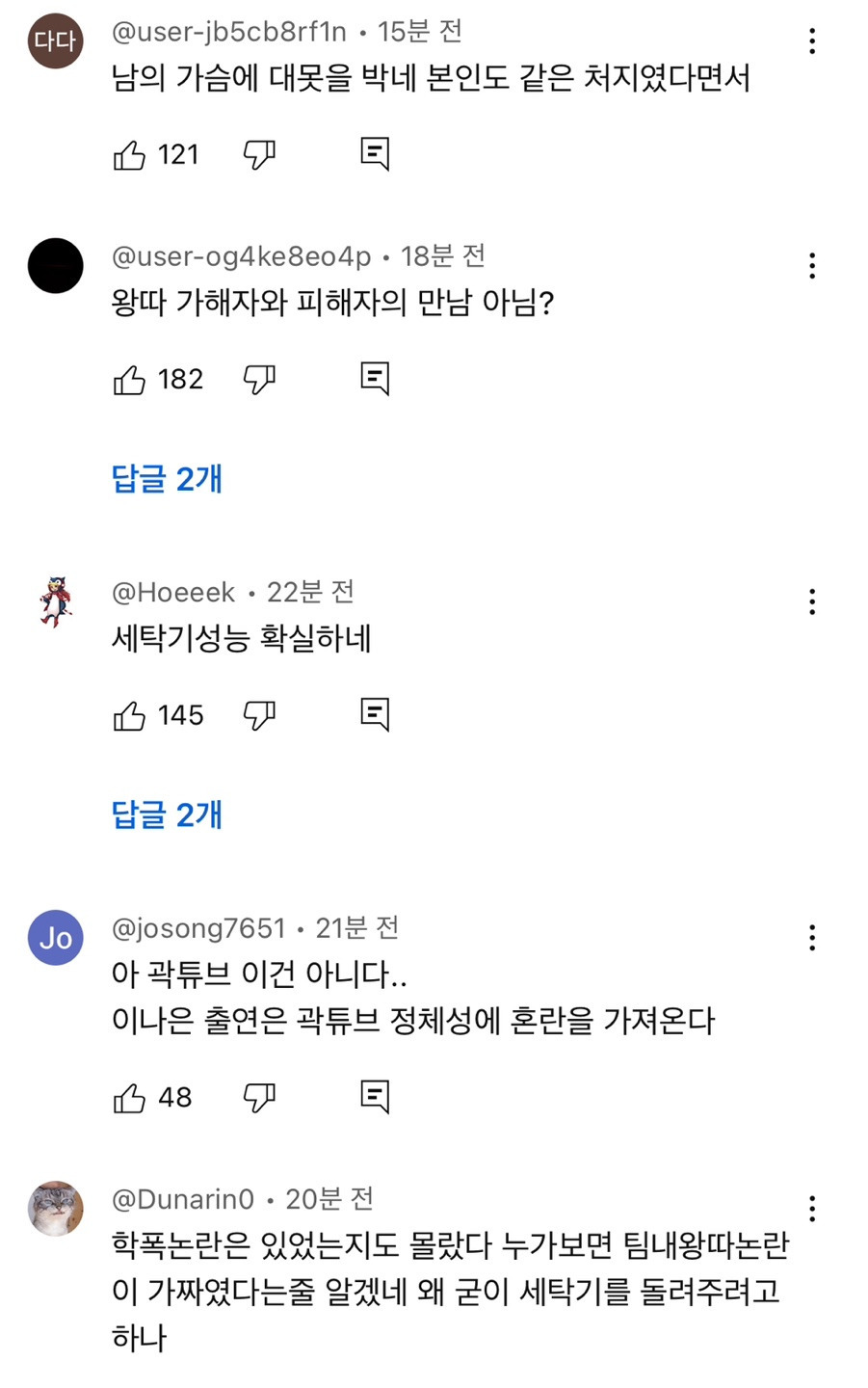The height and width of the screenshot is (1388, 868).
Task: Like the comment by @user-jb5cb8rf1n
Action: pos(130,155)
